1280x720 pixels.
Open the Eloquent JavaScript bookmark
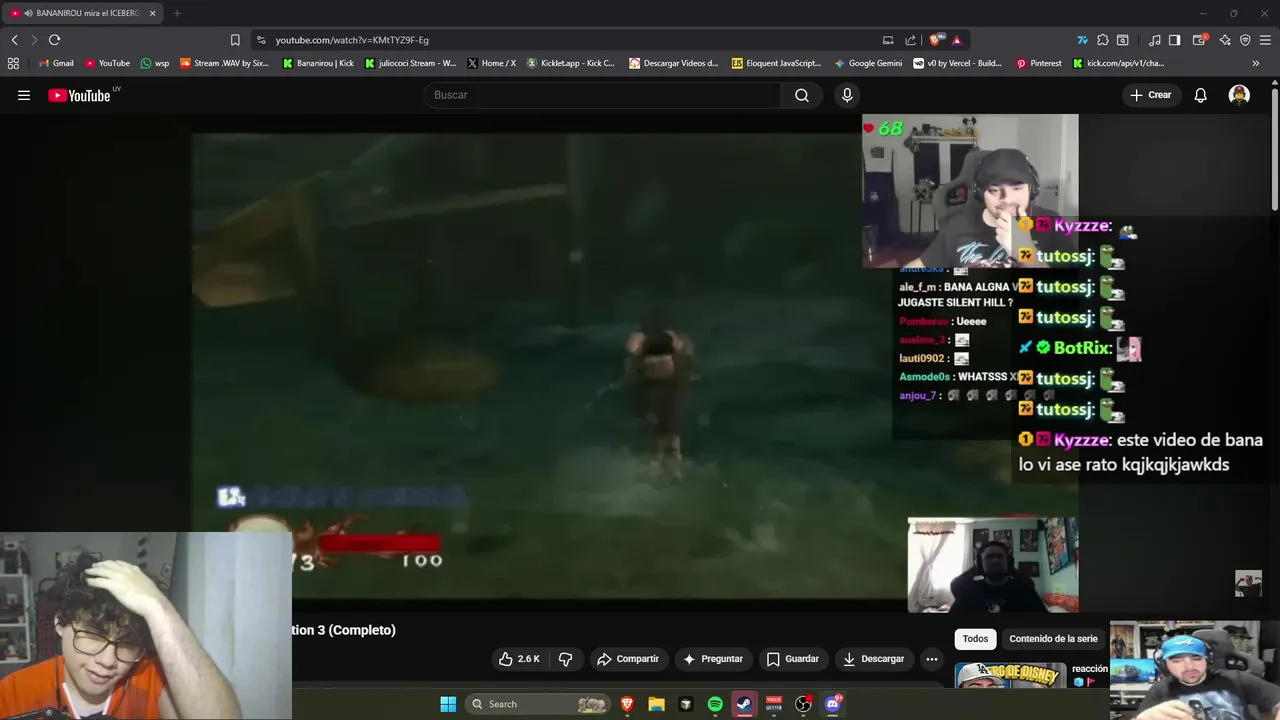776,63
